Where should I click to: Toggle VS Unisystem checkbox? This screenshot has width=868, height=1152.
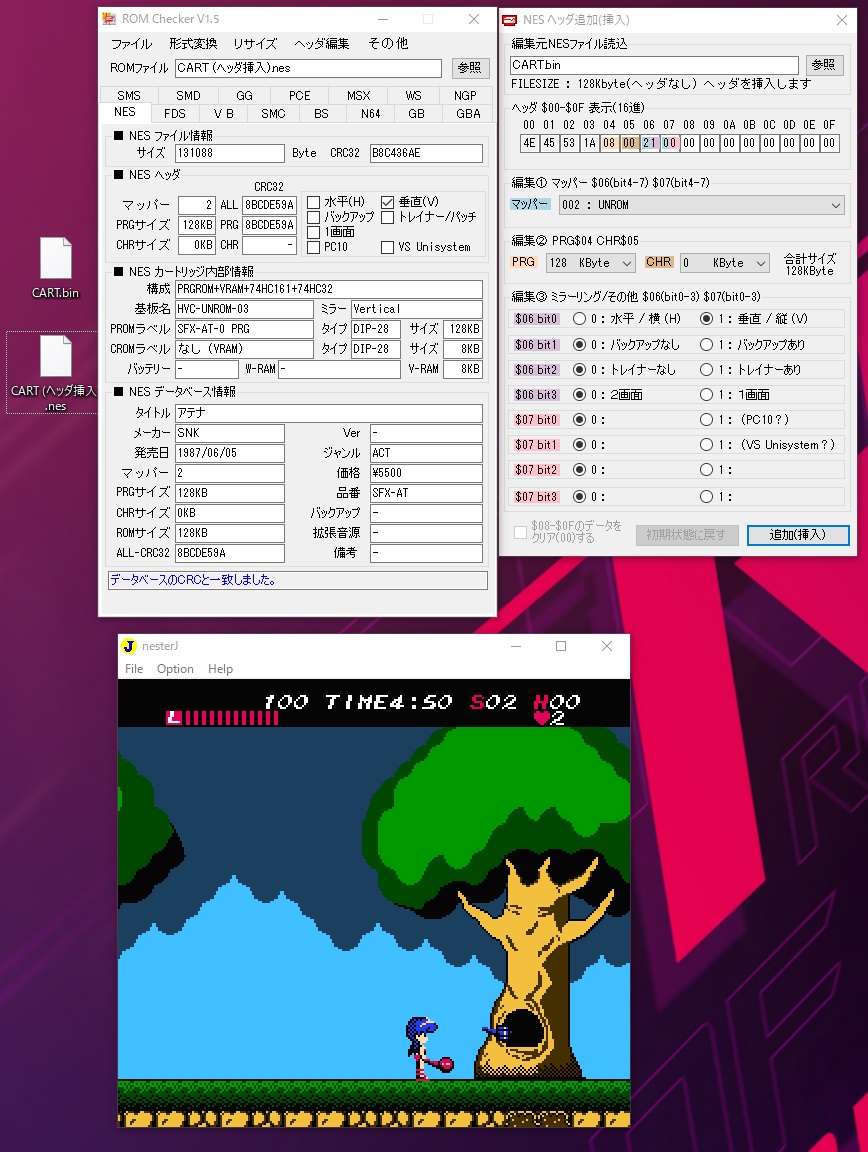coord(388,248)
